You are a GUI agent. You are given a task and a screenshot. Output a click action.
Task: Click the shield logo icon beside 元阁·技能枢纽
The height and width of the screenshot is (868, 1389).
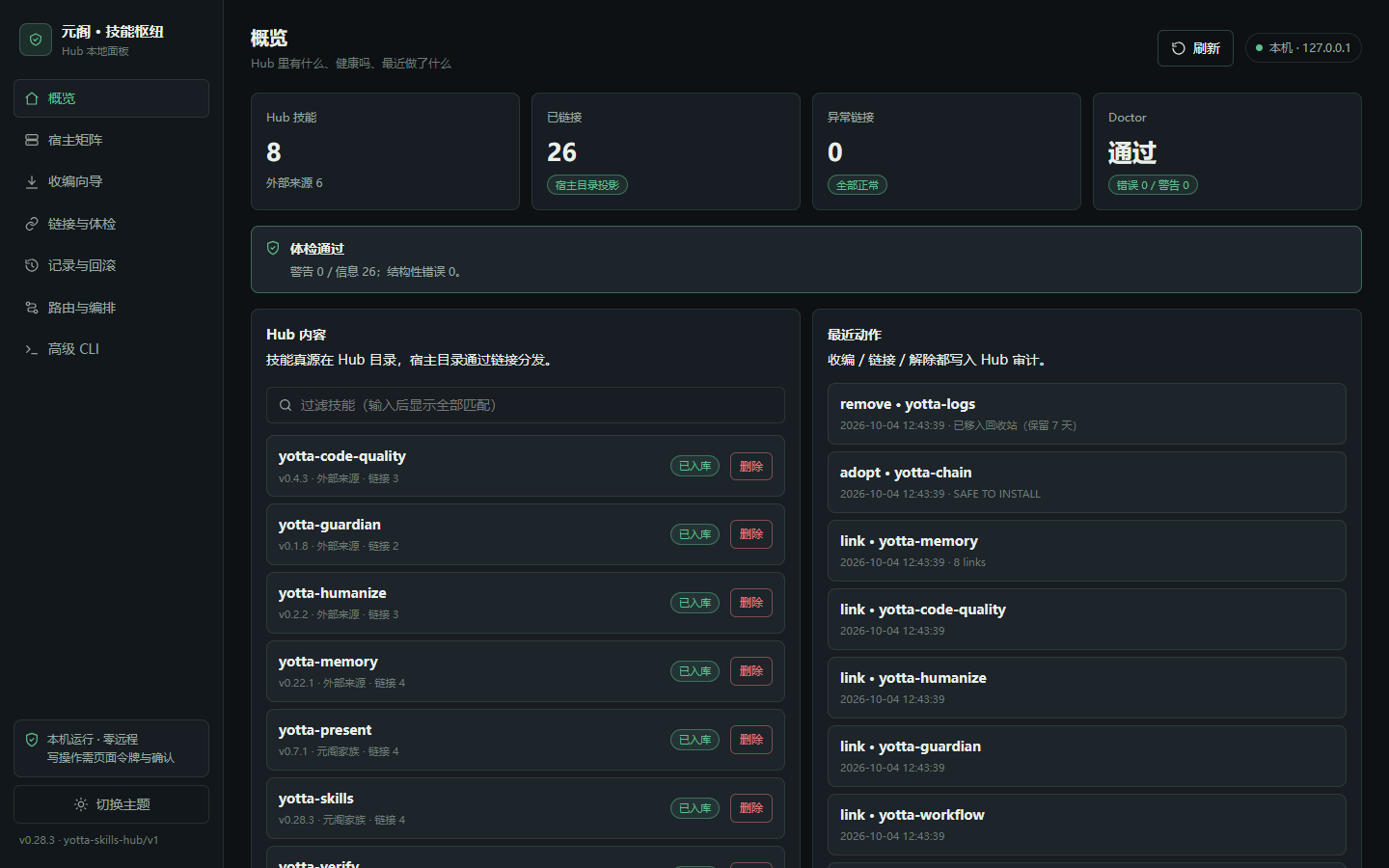36,40
